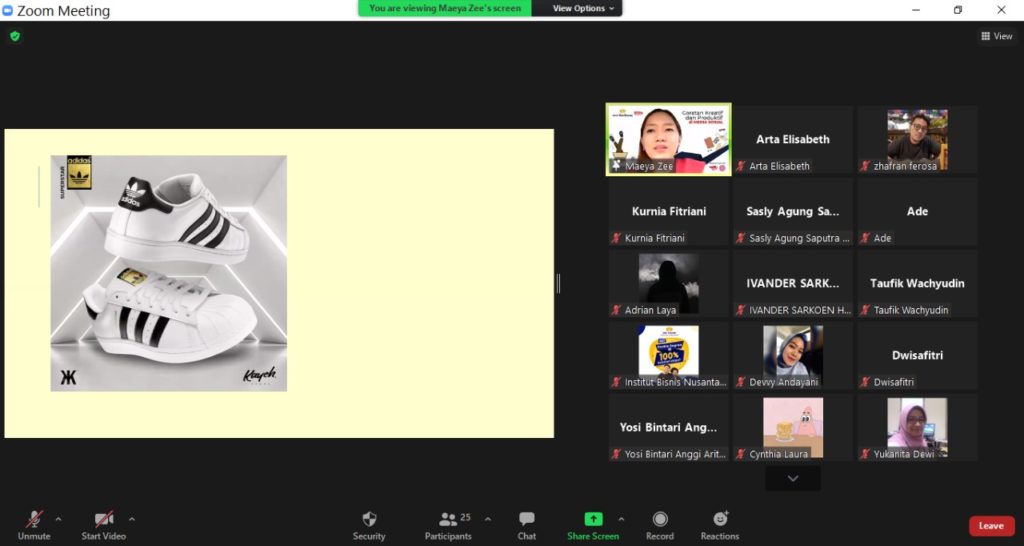Click muted mic icon beside Yukarita Dewi
Viewport: 1024px width, 546px height.
(865, 454)
